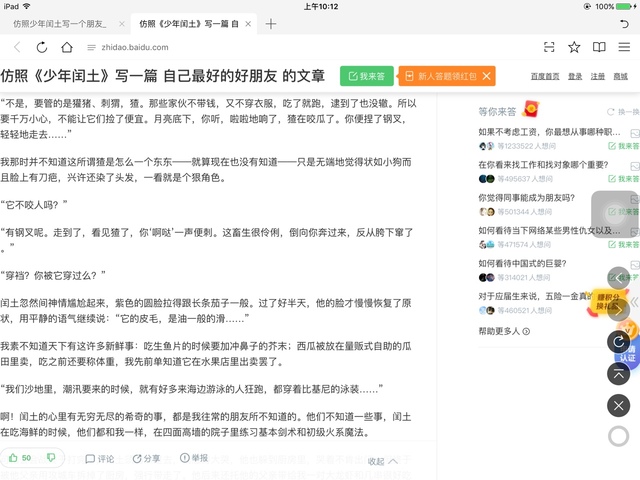Click the green 我来答 button
The width and height of the screenshot is (640, 480).
click(x=366, y=76)
